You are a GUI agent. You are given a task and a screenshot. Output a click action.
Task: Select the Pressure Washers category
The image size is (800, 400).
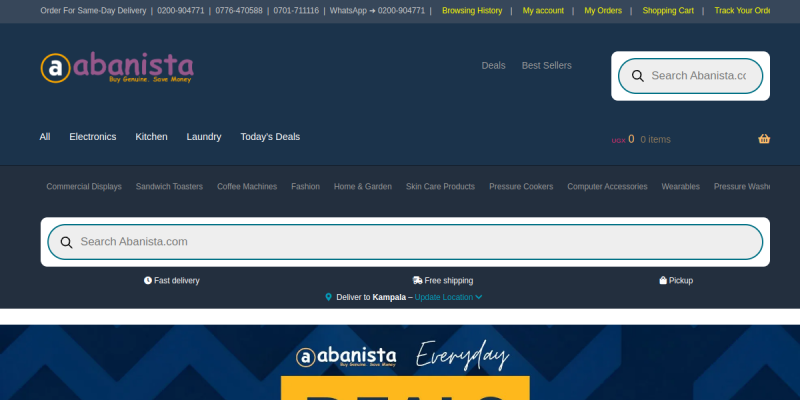(x=742, y=187)
